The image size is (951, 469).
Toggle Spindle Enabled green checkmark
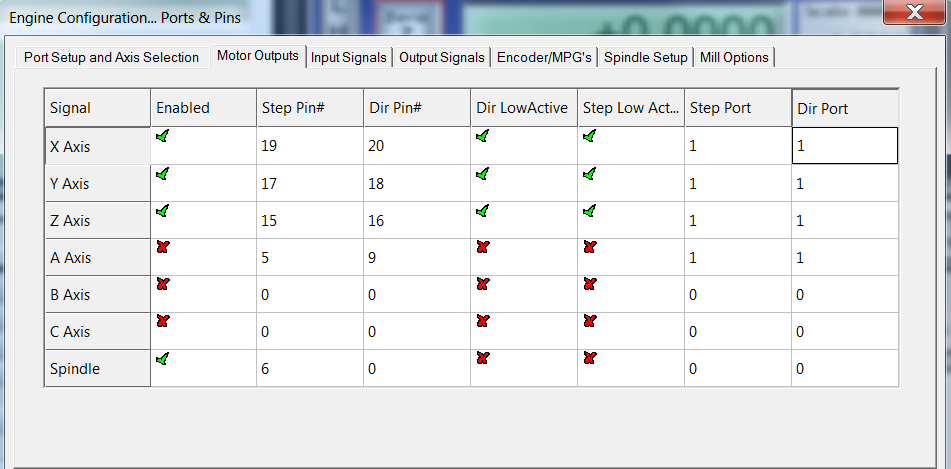coord(162,358)
